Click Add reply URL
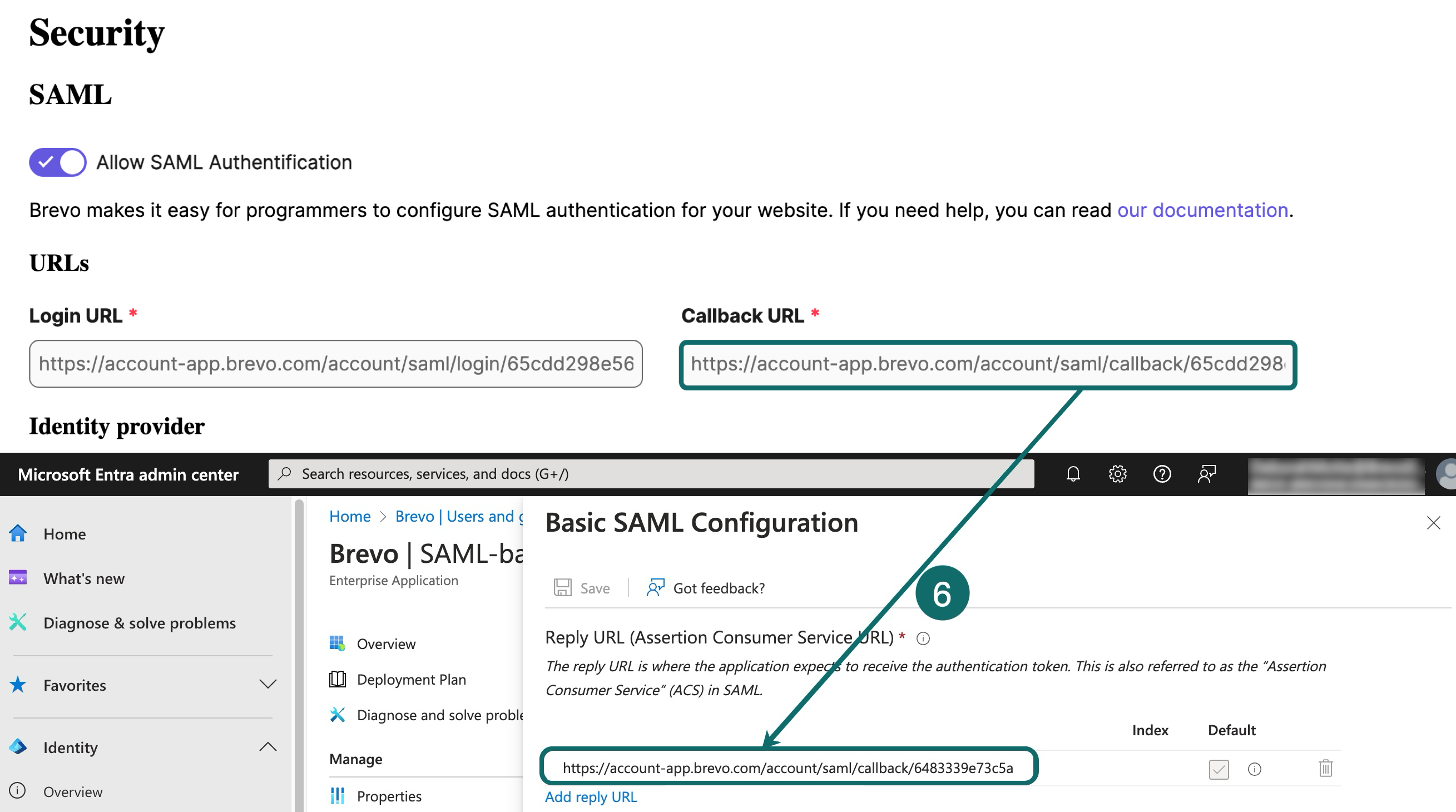Viewport: 1456px width, 812px height. point(590,797)
